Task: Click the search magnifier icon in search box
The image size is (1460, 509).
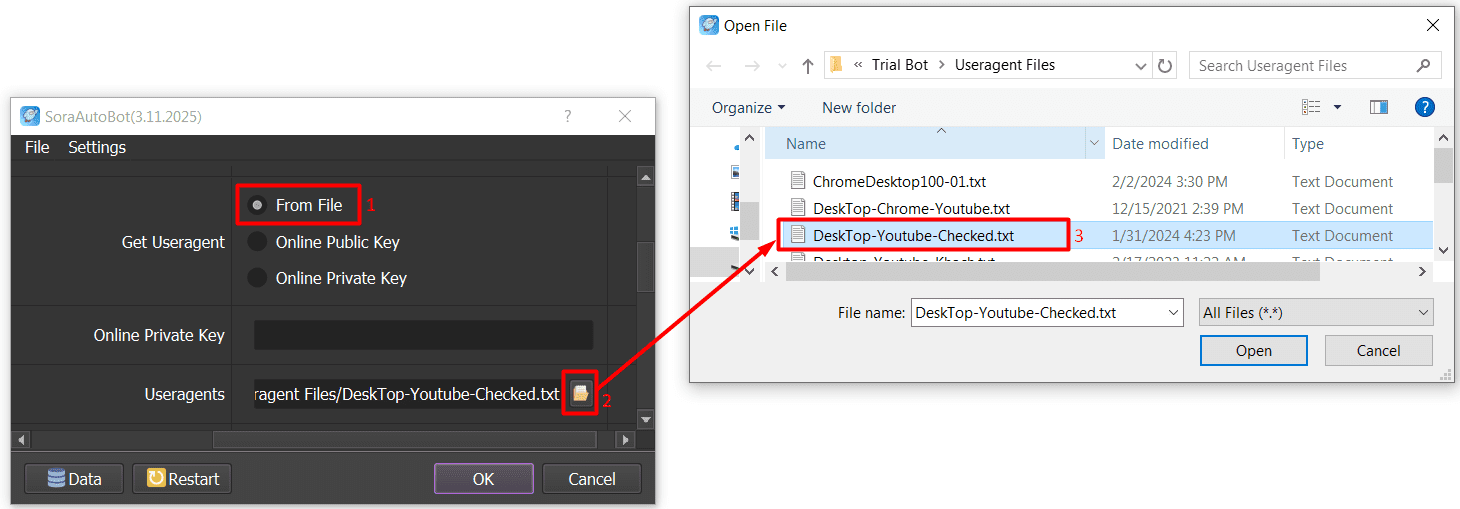Action: 1424,66
